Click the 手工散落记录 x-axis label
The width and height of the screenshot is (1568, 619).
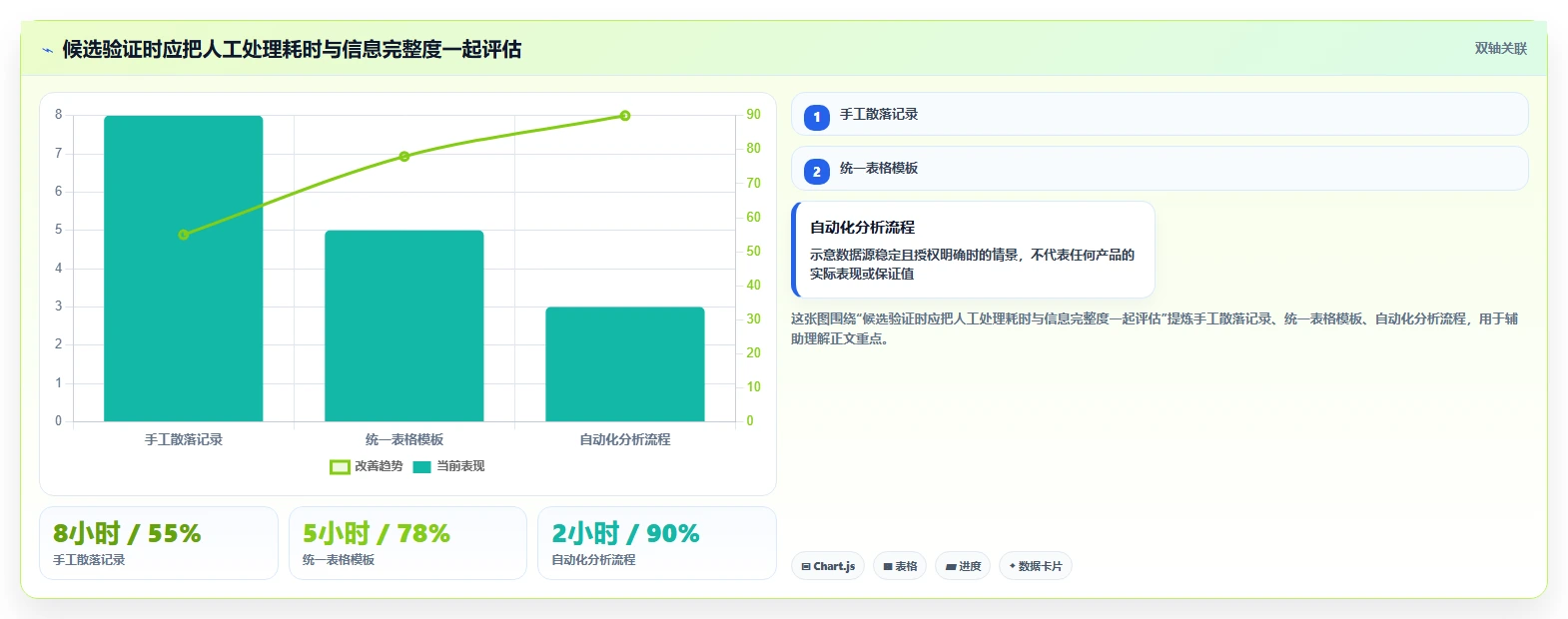tap(184, 439)
